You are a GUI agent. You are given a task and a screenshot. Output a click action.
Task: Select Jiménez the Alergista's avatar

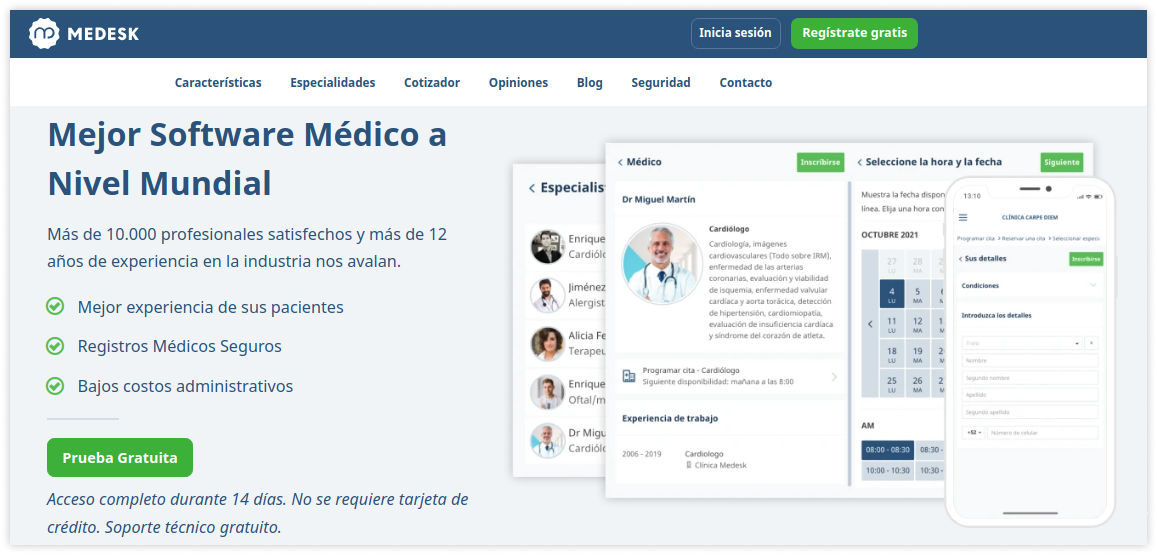[x=548, y=295]
